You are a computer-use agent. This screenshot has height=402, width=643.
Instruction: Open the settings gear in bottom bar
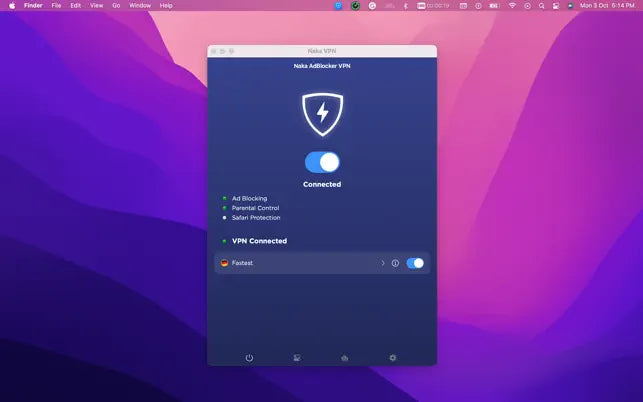(392, 358)
